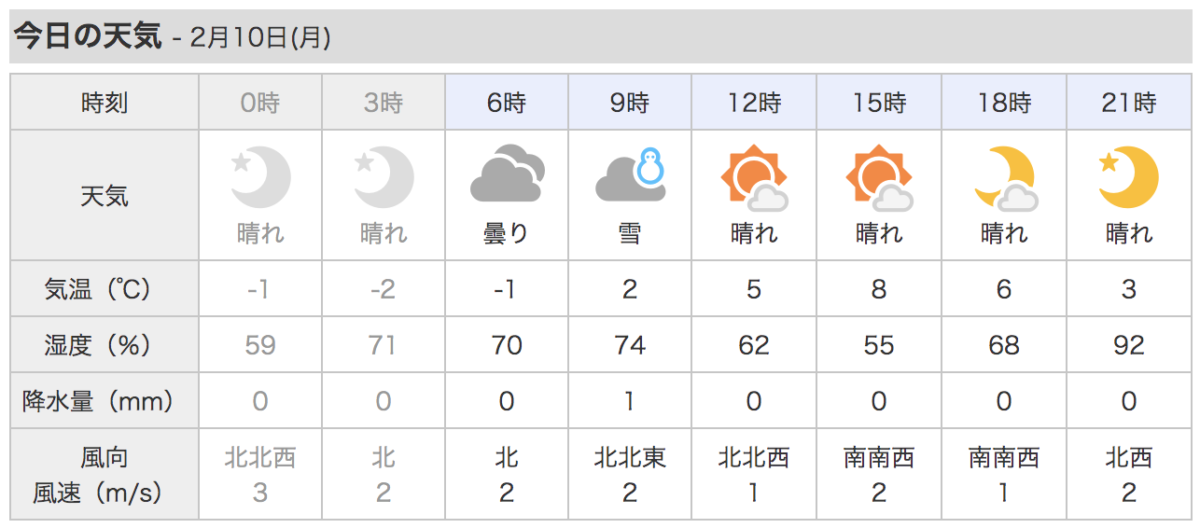Click the 今日の天気 title heading
The height and width of the screenshot is (528, 1200).
[86, 37]
